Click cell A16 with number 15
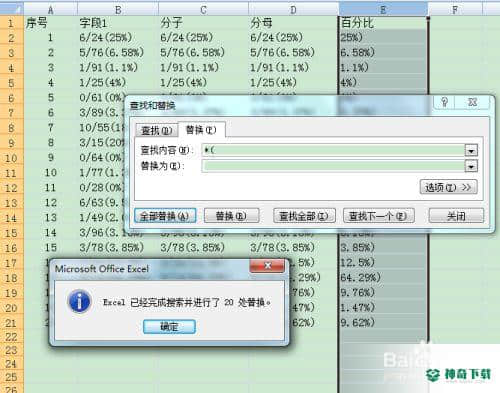The height and width of the screenshot is (393, 500). click(x=51, y=248)
